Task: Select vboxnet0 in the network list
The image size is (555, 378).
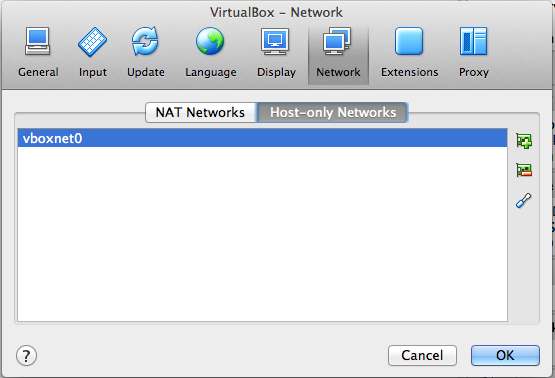Action: point(262,138)
